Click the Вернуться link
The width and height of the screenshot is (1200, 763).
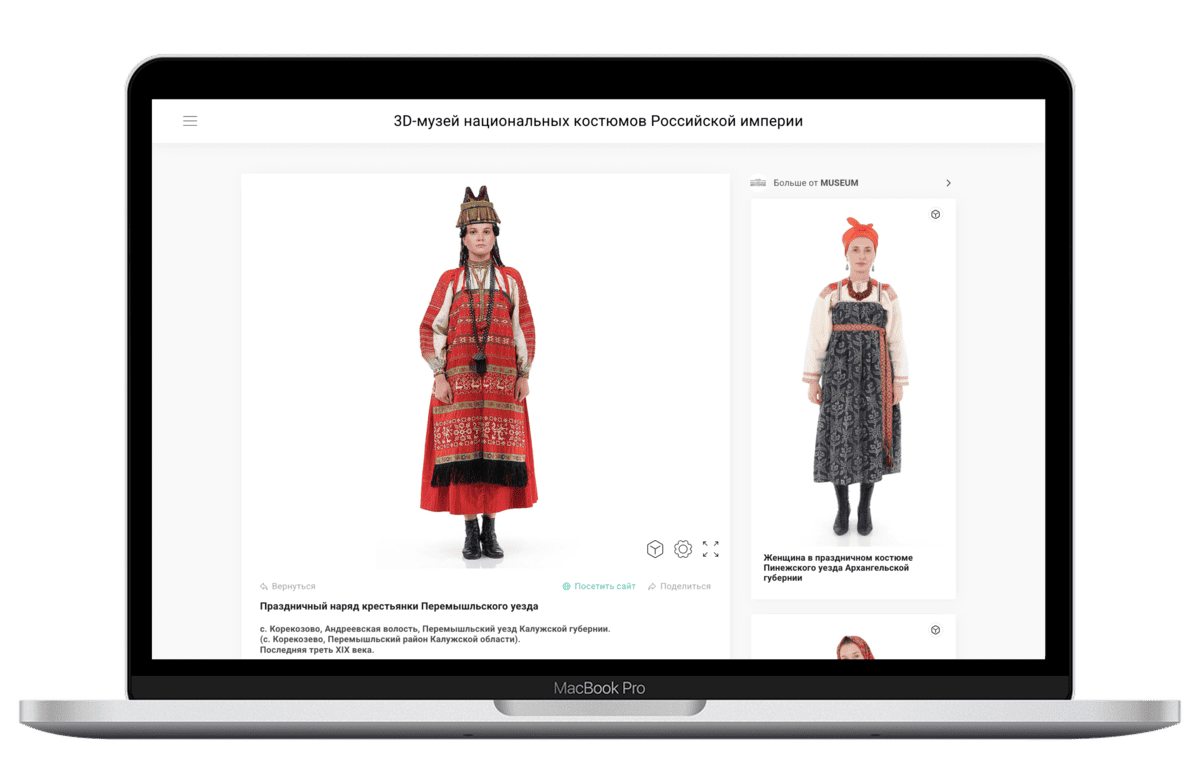coord(293,587)
